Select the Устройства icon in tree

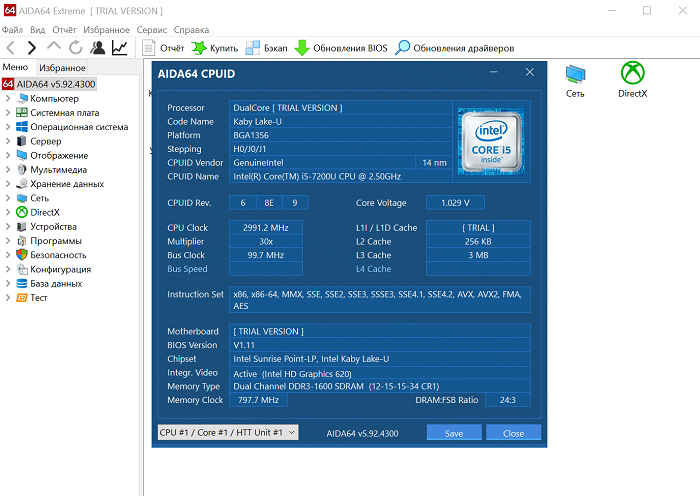[22, 226]
